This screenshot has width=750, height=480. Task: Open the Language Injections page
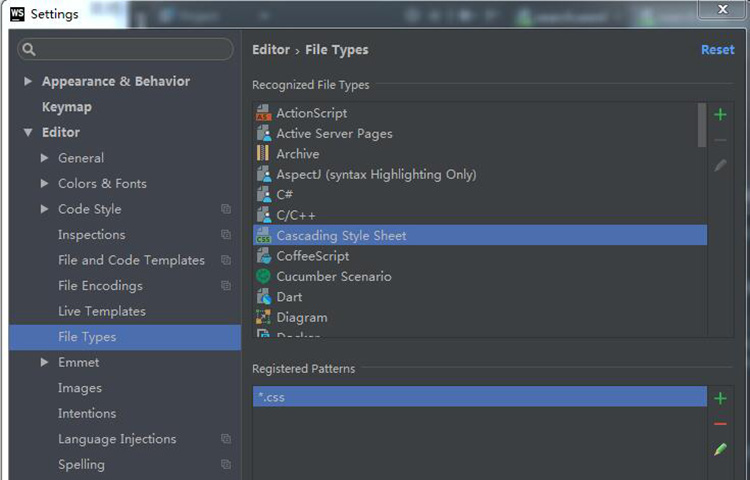[117, 439]
